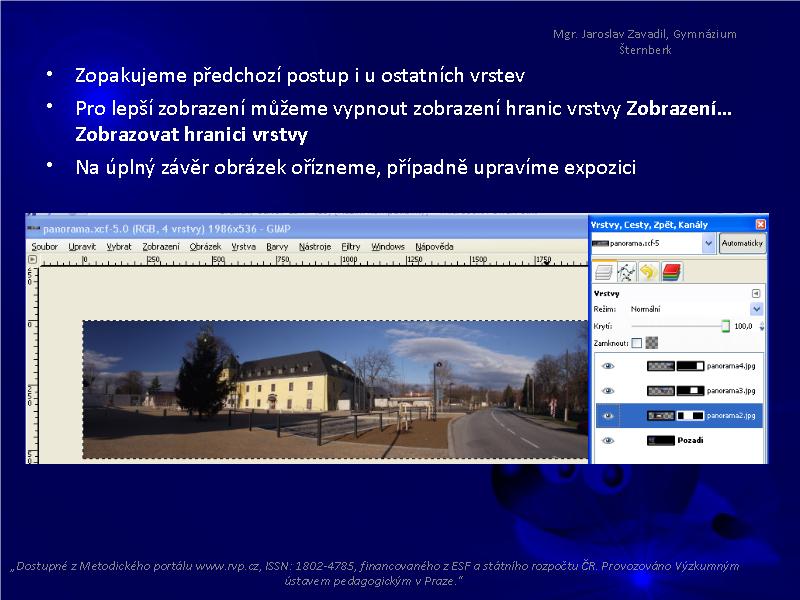Open the Zobrazení menu
The width and height of the screenshot is (800, 600).
tap(161, 246)
